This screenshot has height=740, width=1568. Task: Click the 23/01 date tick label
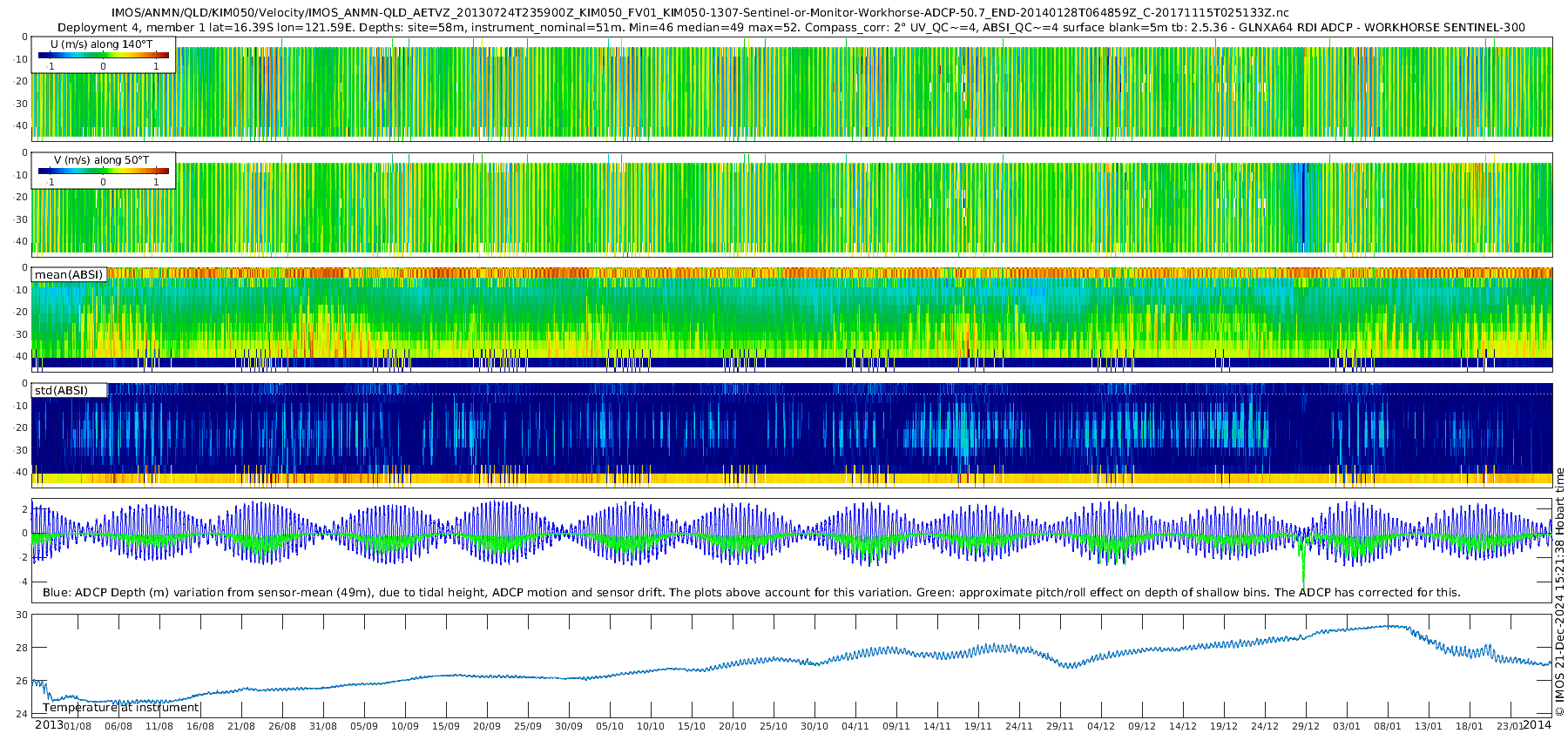click(1510, 726)
